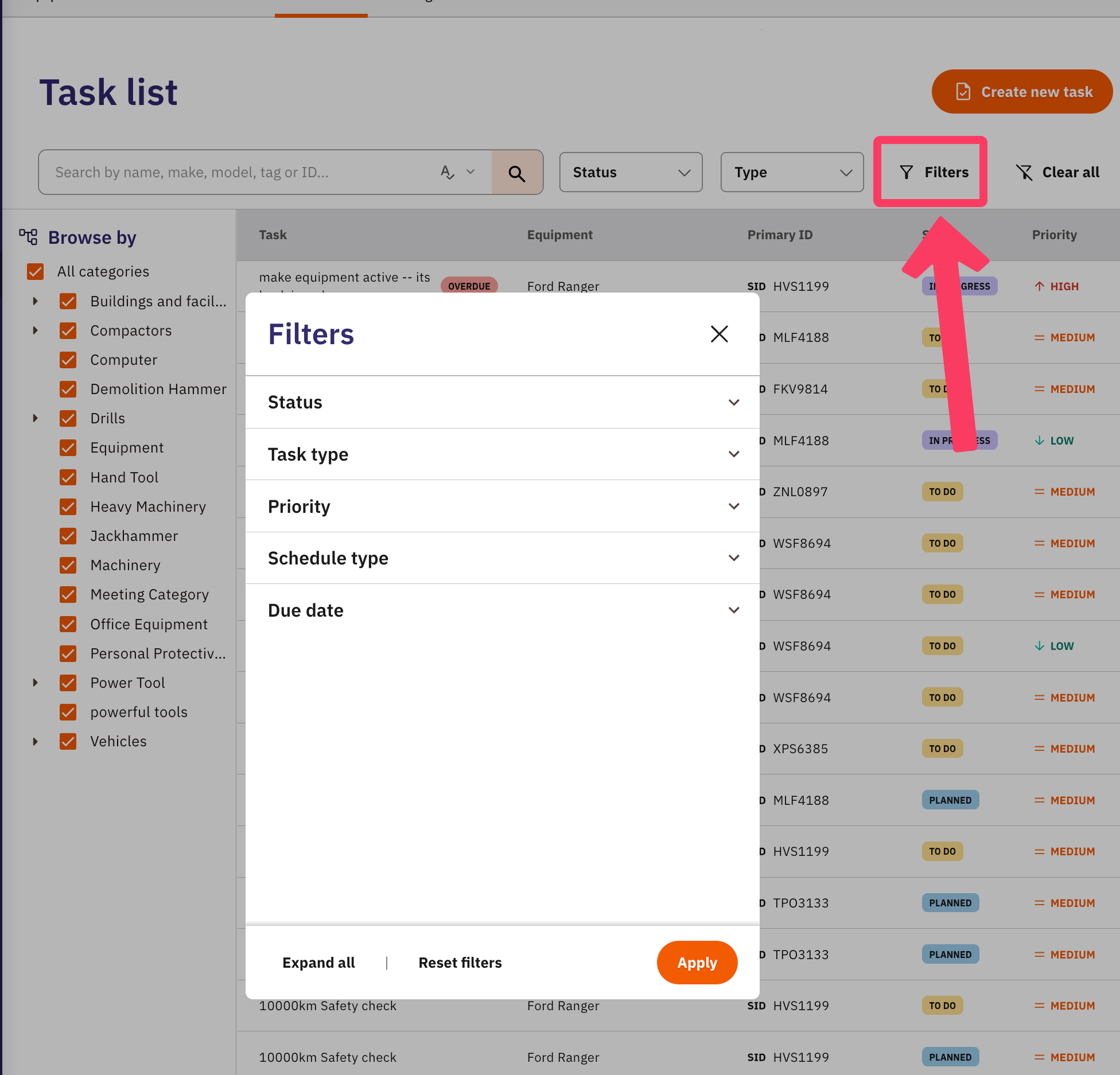This screenshot has height=1075, width=1120.
Task: Uncheck the Vehicles checkbox
Action: [x=68, y=741]
